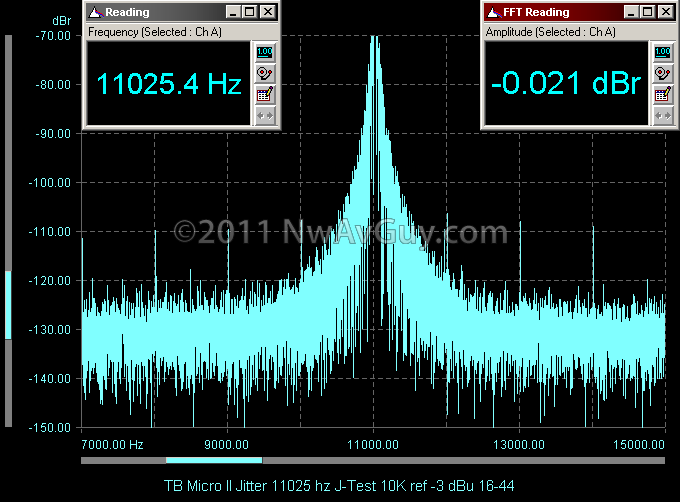Screen dimensions: 680x502
Task: Minimize the FFT Reading window
Action: [631, 12]
